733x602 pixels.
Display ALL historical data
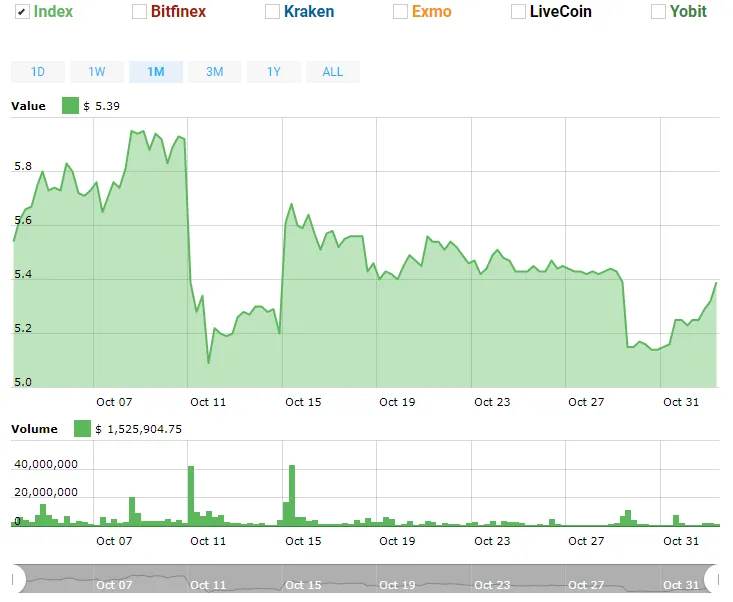(x=333, y=72)
